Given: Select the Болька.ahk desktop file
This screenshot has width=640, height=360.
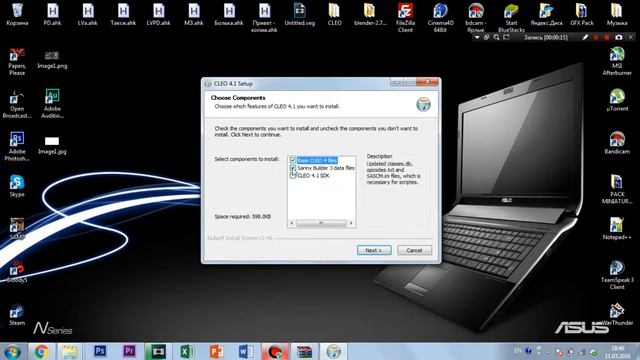Looking at the screenshot, I should coord(229,14).
